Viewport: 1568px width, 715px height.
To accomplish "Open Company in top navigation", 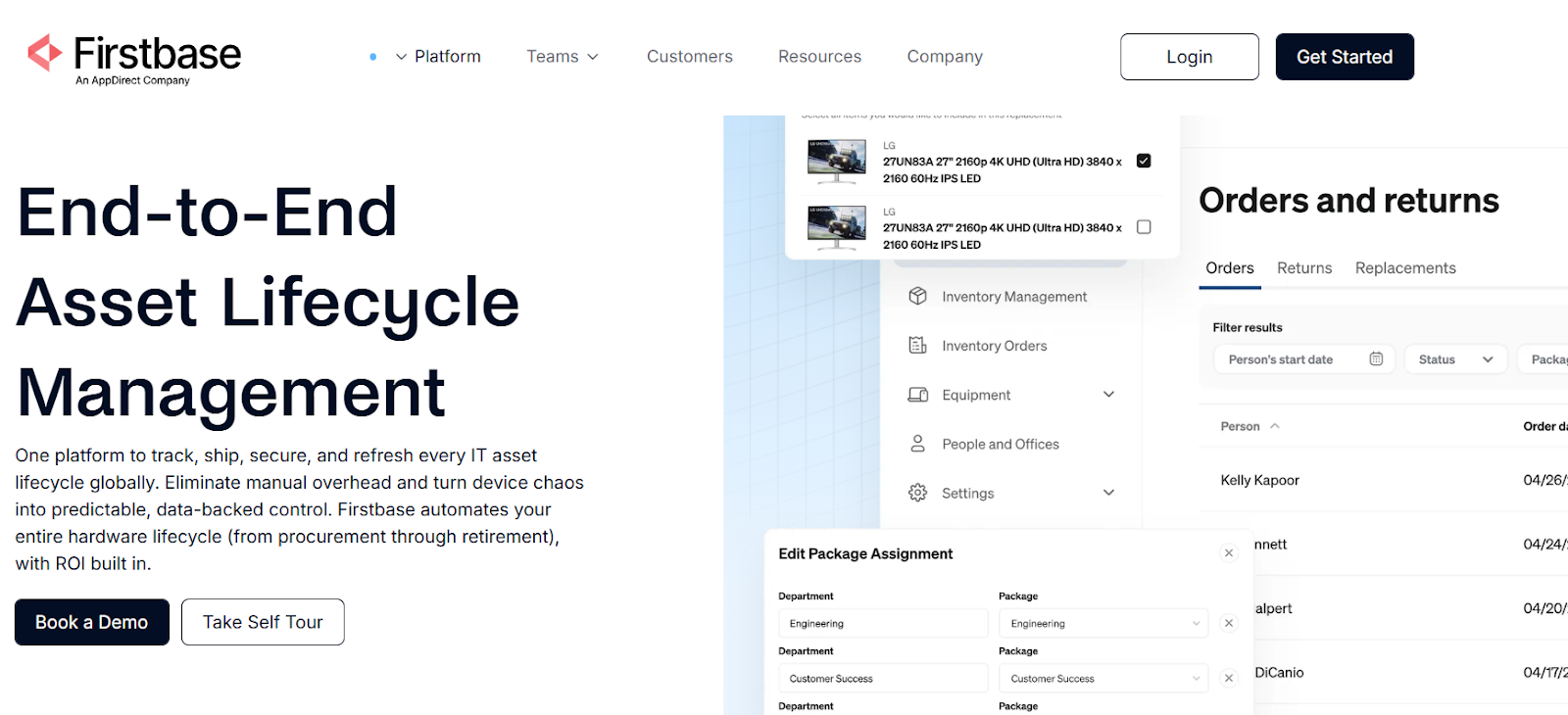I will pos(945,57).
